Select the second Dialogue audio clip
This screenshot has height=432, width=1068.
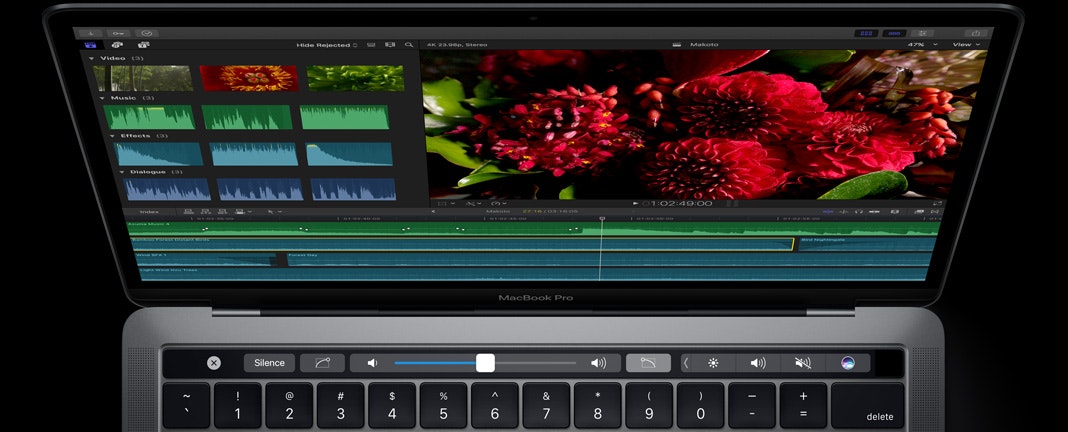click(260, 189)
